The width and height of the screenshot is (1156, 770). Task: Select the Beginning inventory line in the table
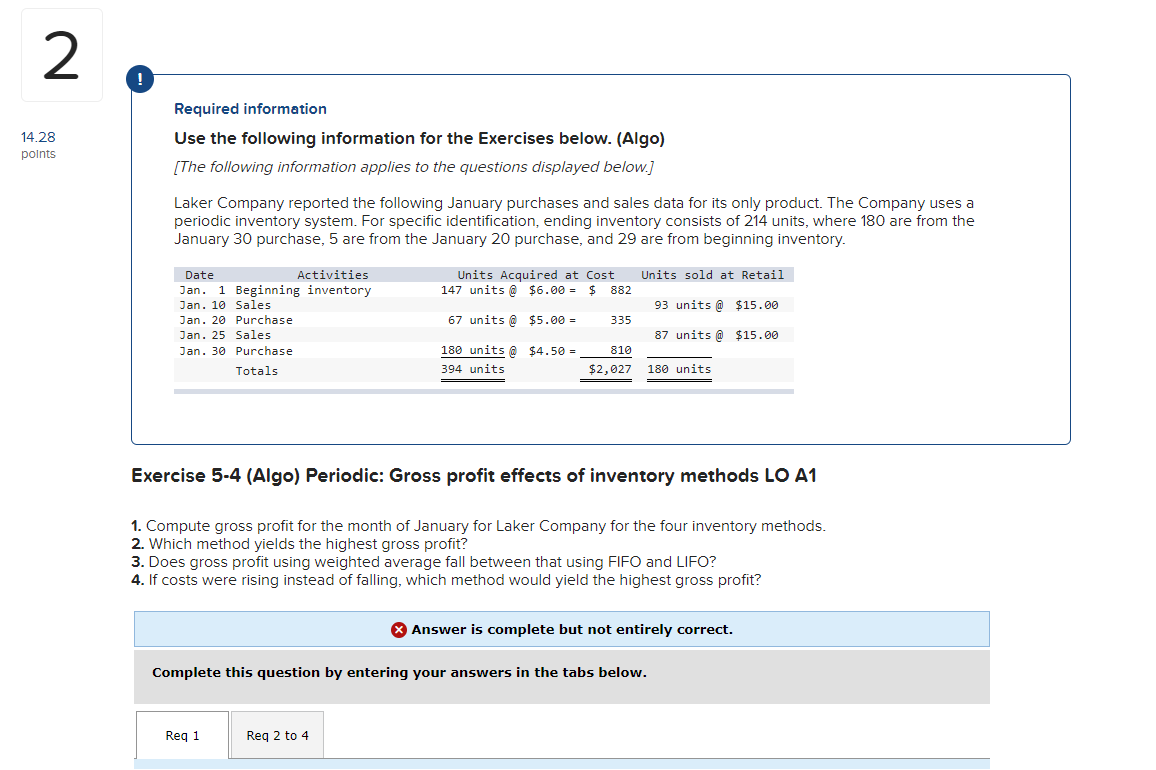300,290
